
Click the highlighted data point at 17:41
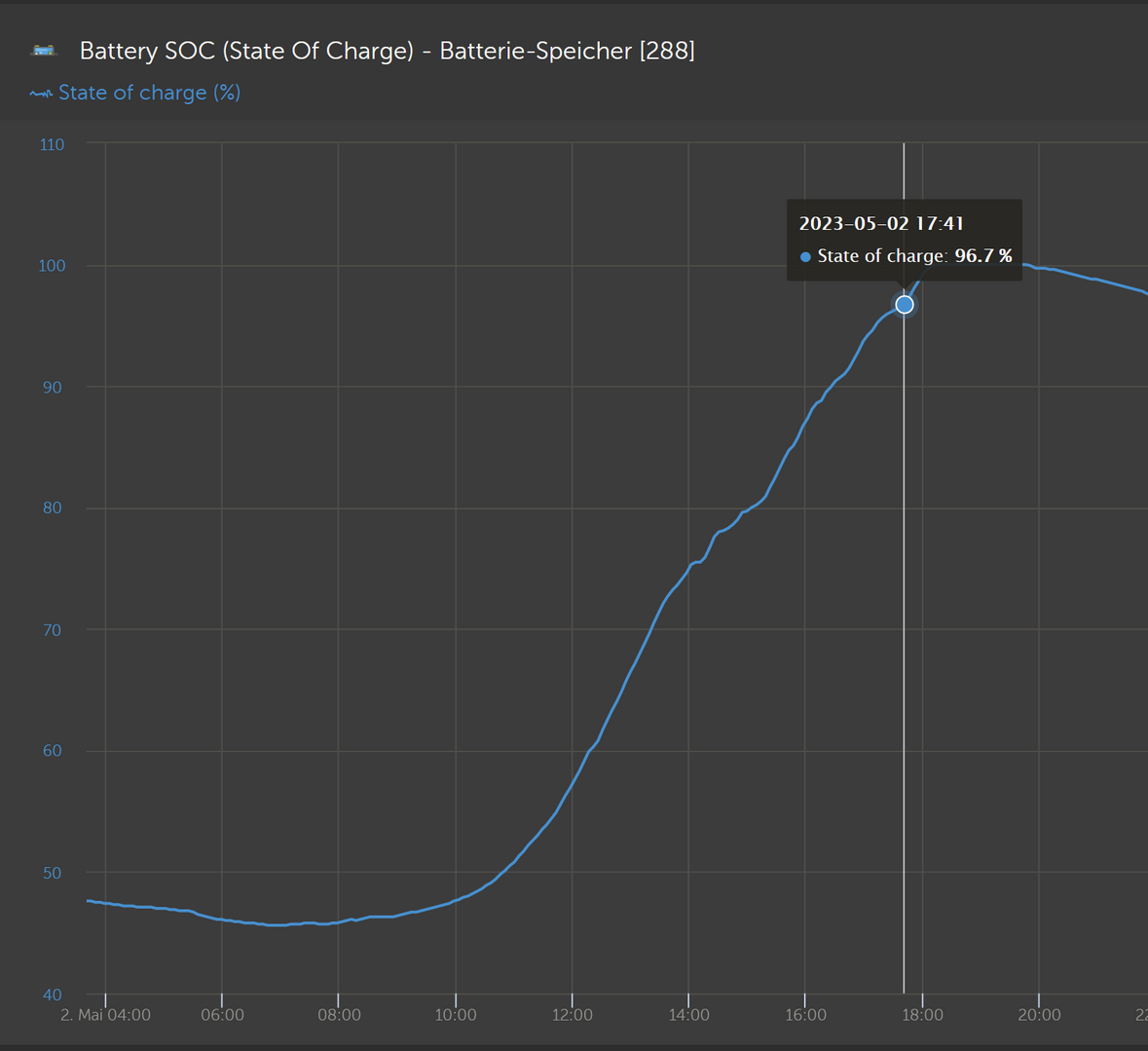(x=905, y=305)
